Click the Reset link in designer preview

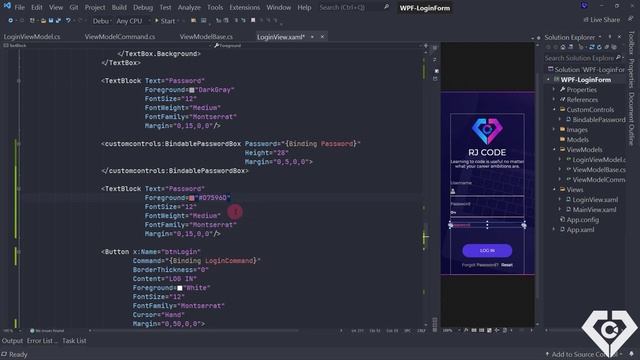tap(507, 265)
